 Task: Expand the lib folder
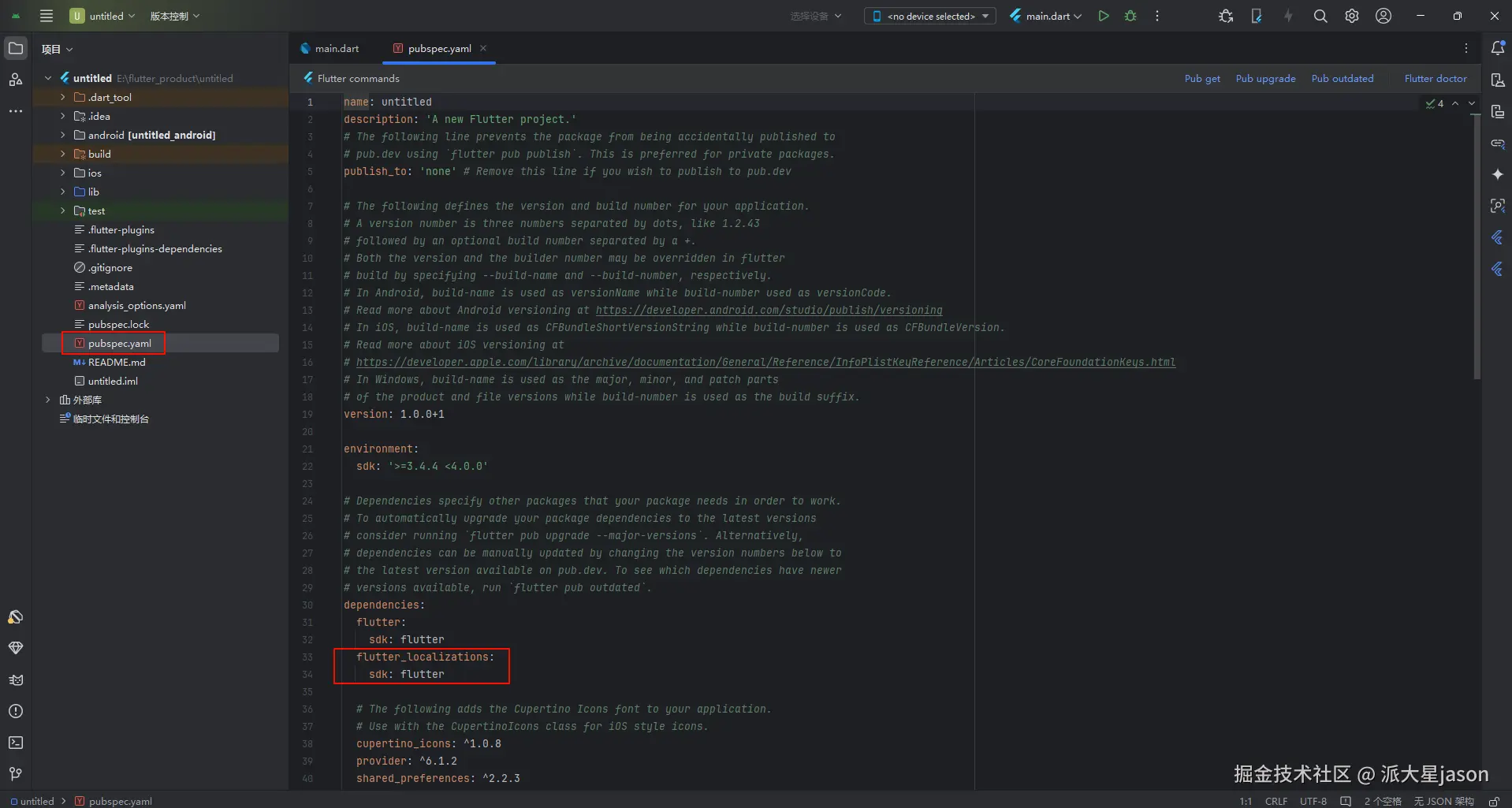(x=63, y=192)
